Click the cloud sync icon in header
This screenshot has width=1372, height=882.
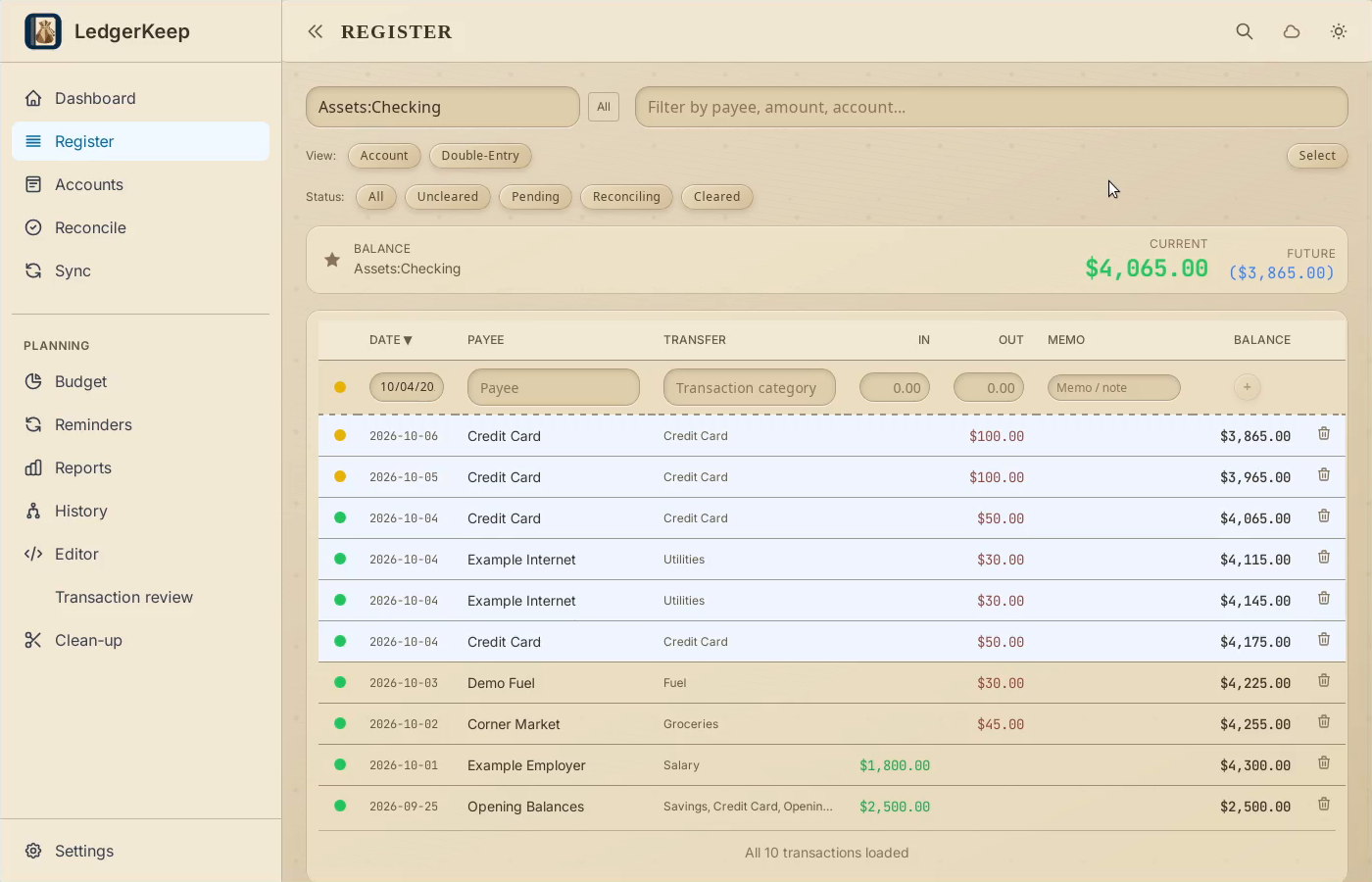click(1292, 31)
